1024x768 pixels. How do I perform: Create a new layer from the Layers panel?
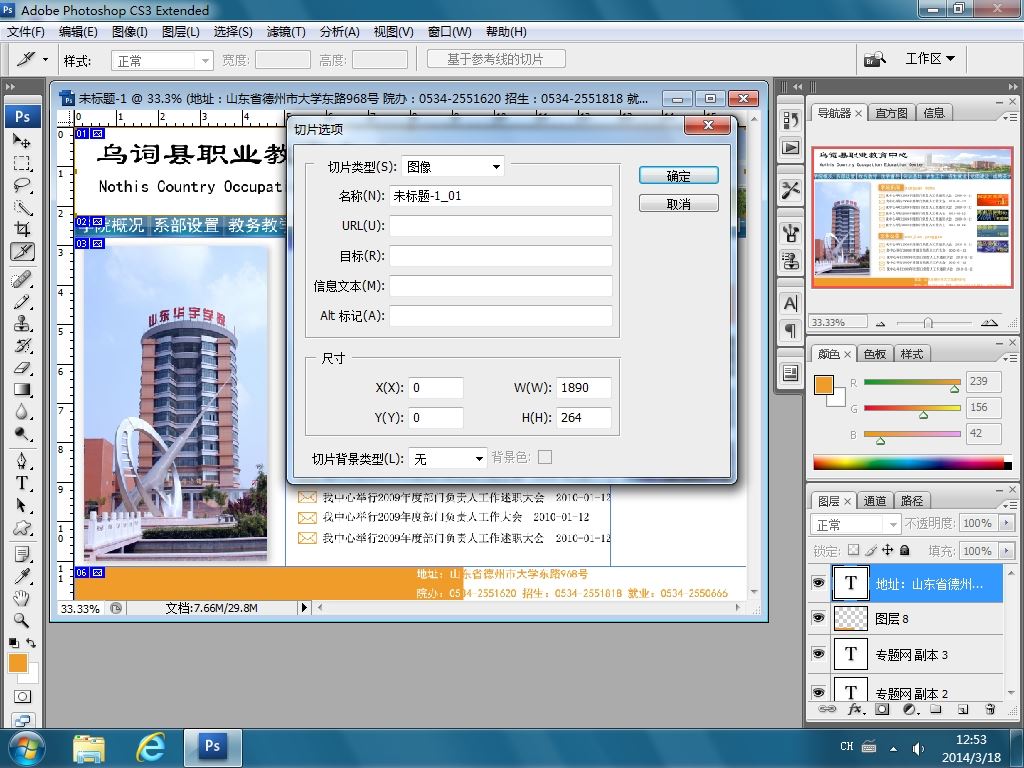pyautogui.click(x=963, y=709)
